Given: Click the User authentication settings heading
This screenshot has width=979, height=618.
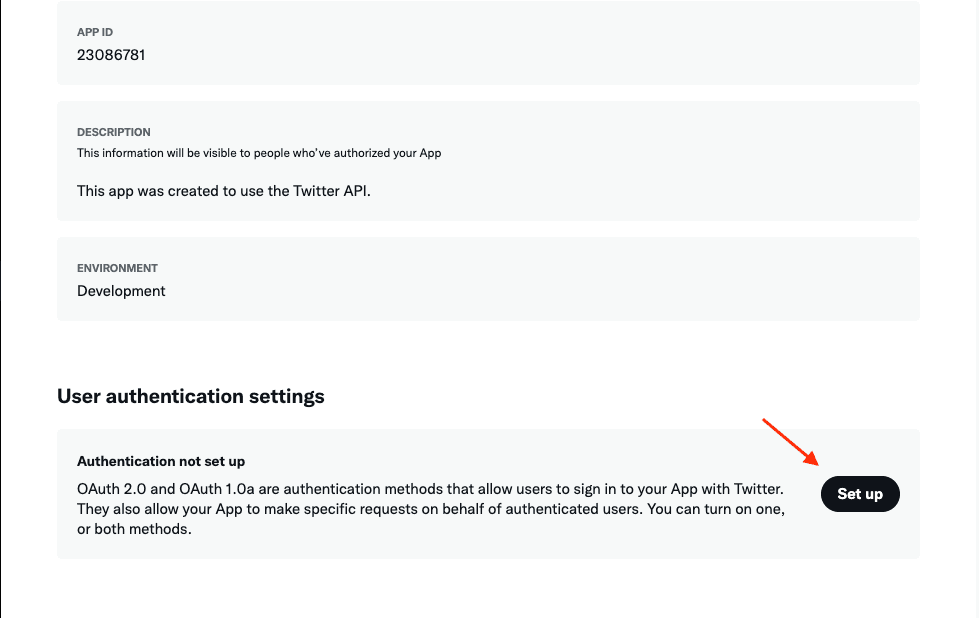Looking at the screenshot, I should click(190, 396).
